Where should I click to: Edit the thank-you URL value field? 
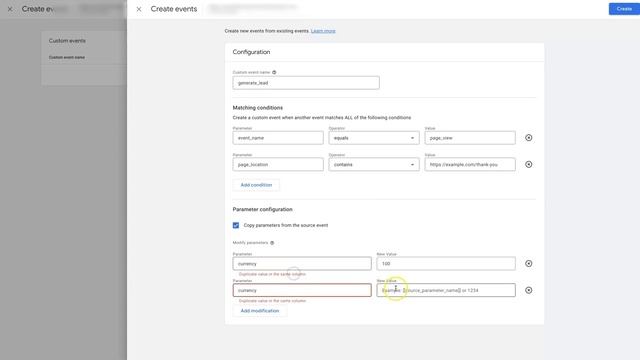coord(470,164)
